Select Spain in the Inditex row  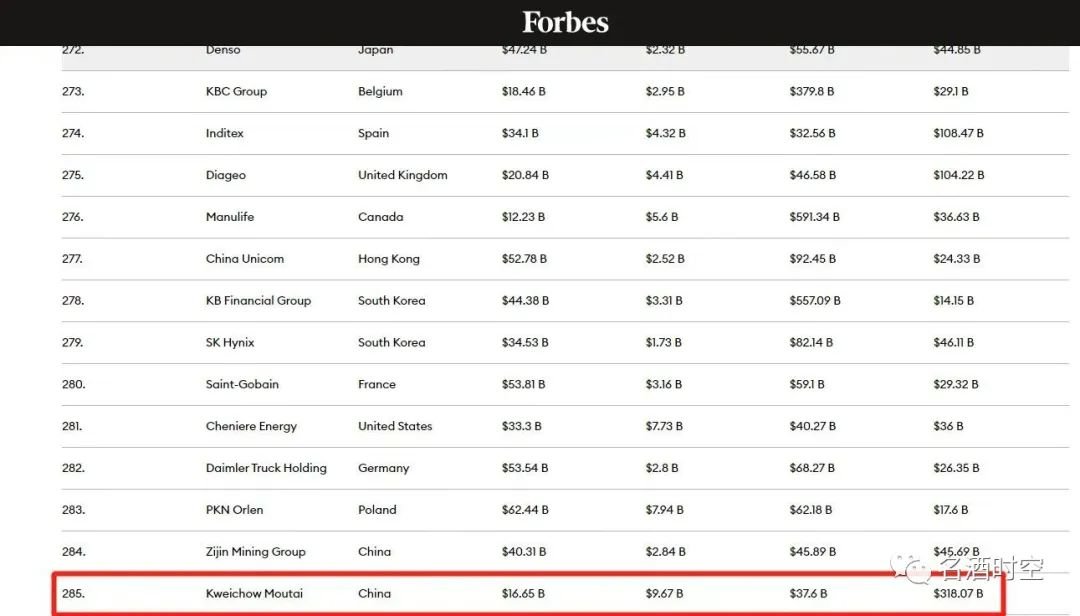[373, 133]
